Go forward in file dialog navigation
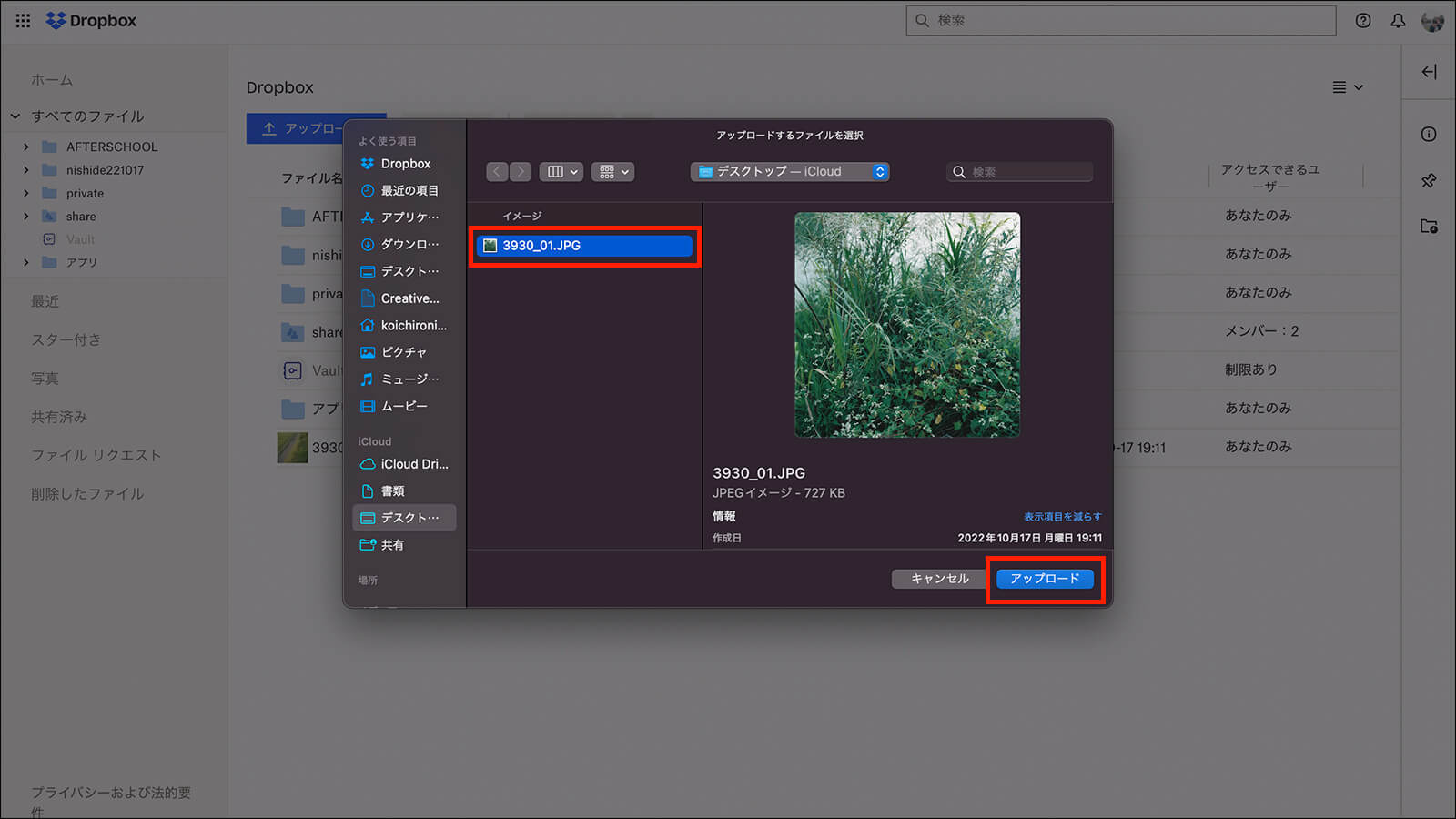This screenshot has width=1456, height=819. 521,171
